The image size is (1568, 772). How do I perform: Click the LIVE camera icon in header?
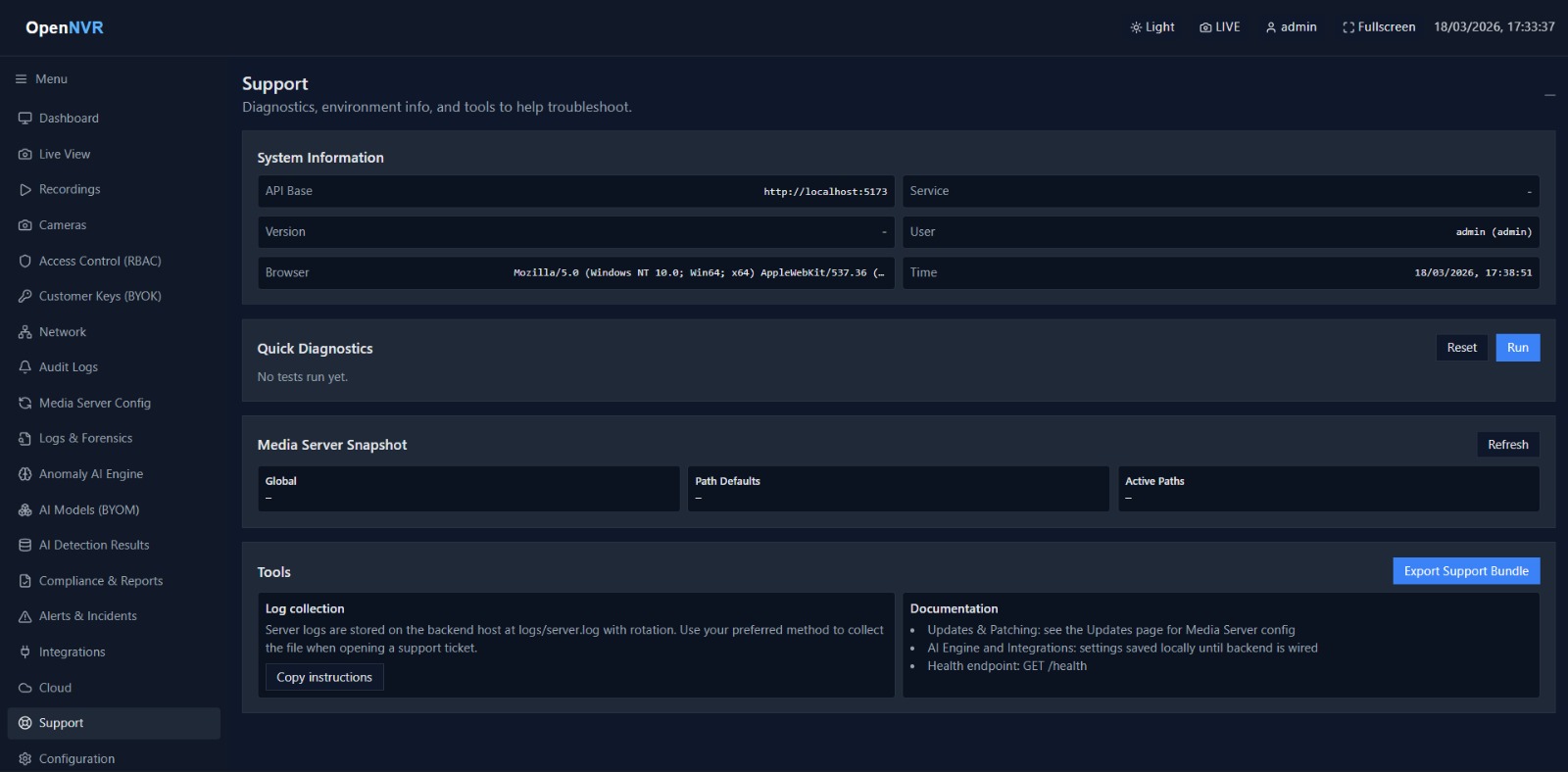tap(1205, 27)
